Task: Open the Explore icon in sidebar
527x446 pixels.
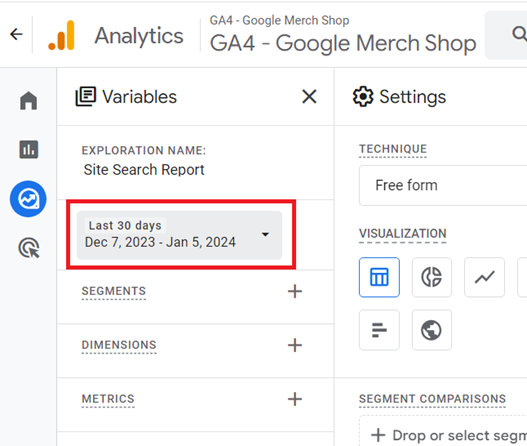Action: pyautogui.click(x=28, y=199)
